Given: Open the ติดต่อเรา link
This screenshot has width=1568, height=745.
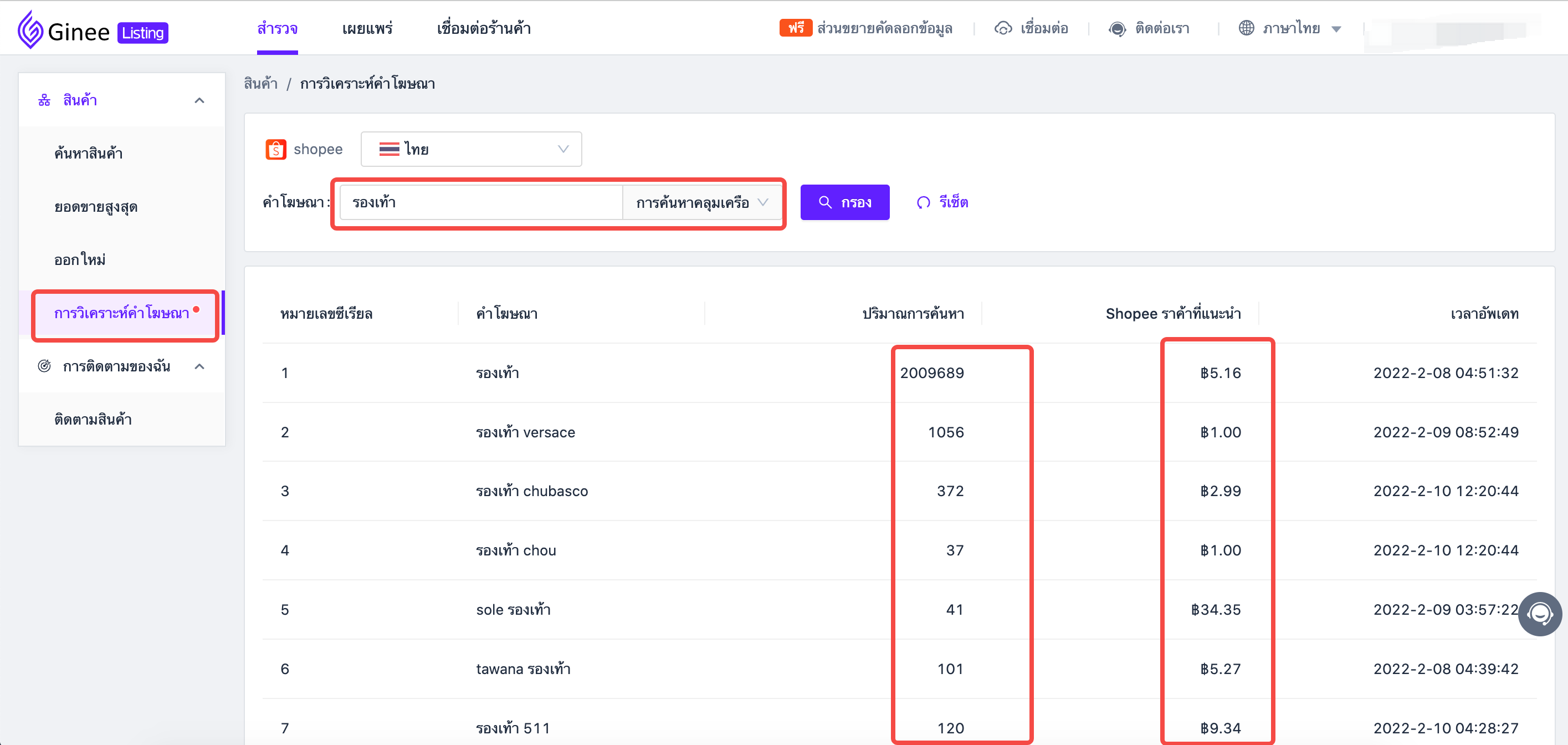Looking at the screenshot, I should 1162,29.
